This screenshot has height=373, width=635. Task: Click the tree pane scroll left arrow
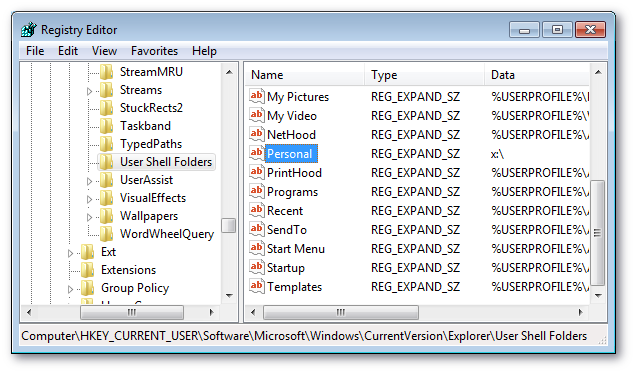point(29,312)
